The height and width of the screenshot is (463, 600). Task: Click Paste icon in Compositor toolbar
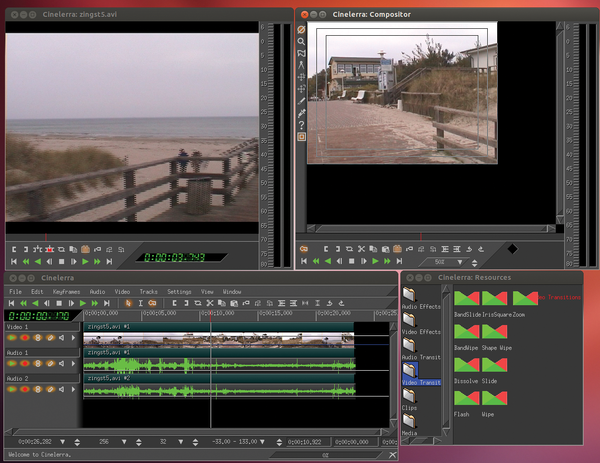pyautogui.click(x=385, y=249)
